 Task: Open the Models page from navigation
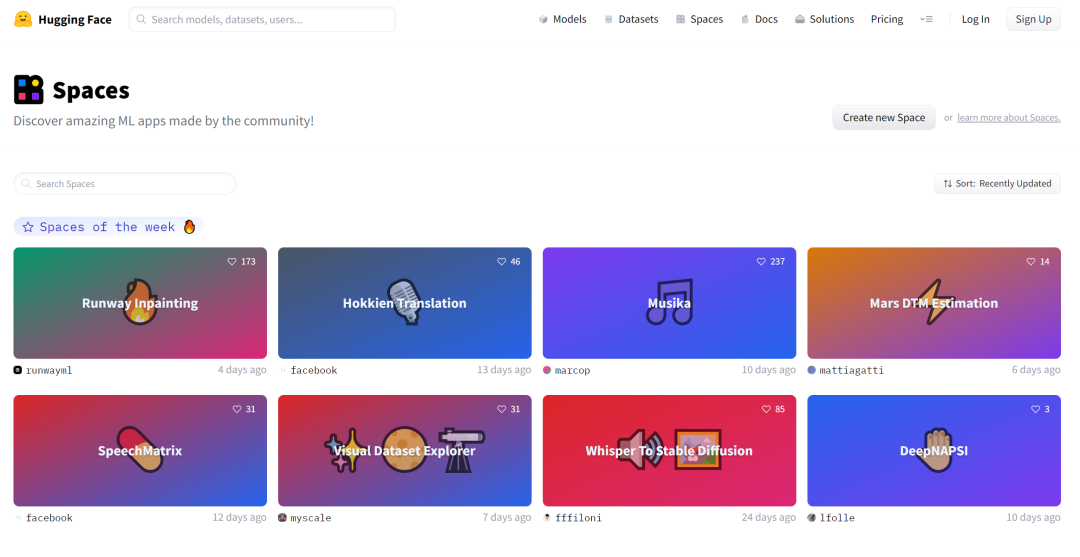562,19
